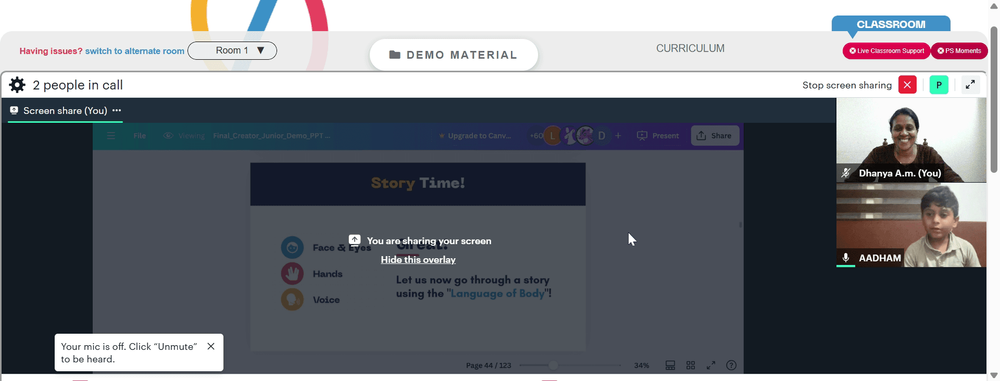The image size is (1000, 381).
Task: Open the CURRICULUM tab
Action: pyautogui.click(x=690, y=49)
